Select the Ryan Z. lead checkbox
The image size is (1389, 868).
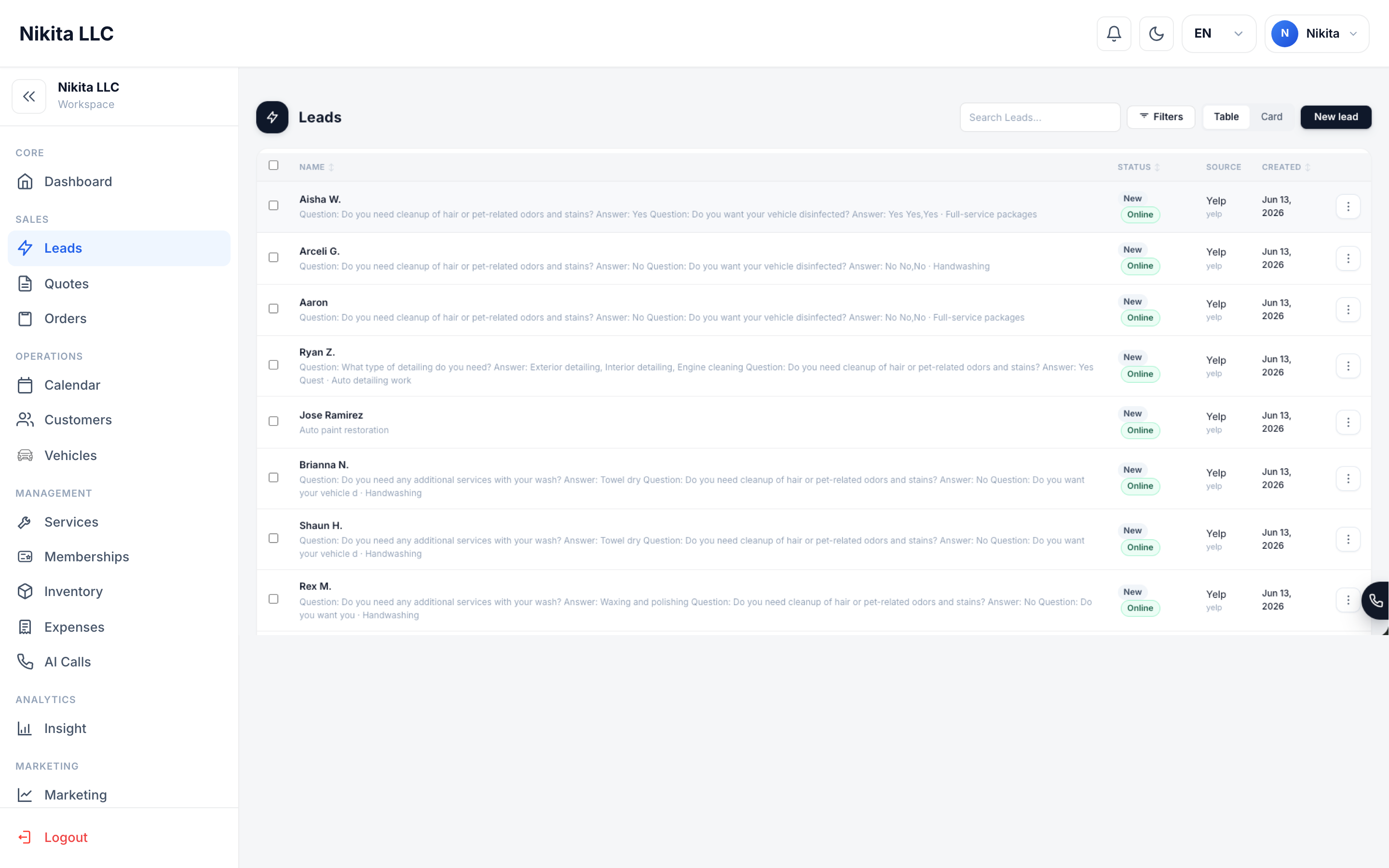273,365
